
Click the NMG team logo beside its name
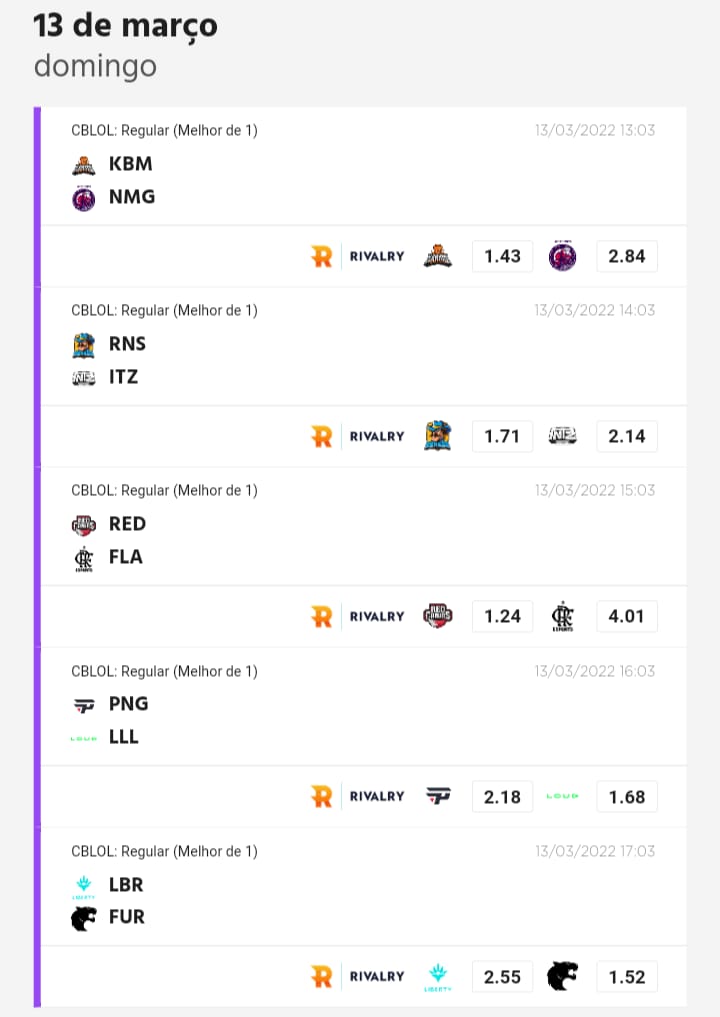(84, 198)
